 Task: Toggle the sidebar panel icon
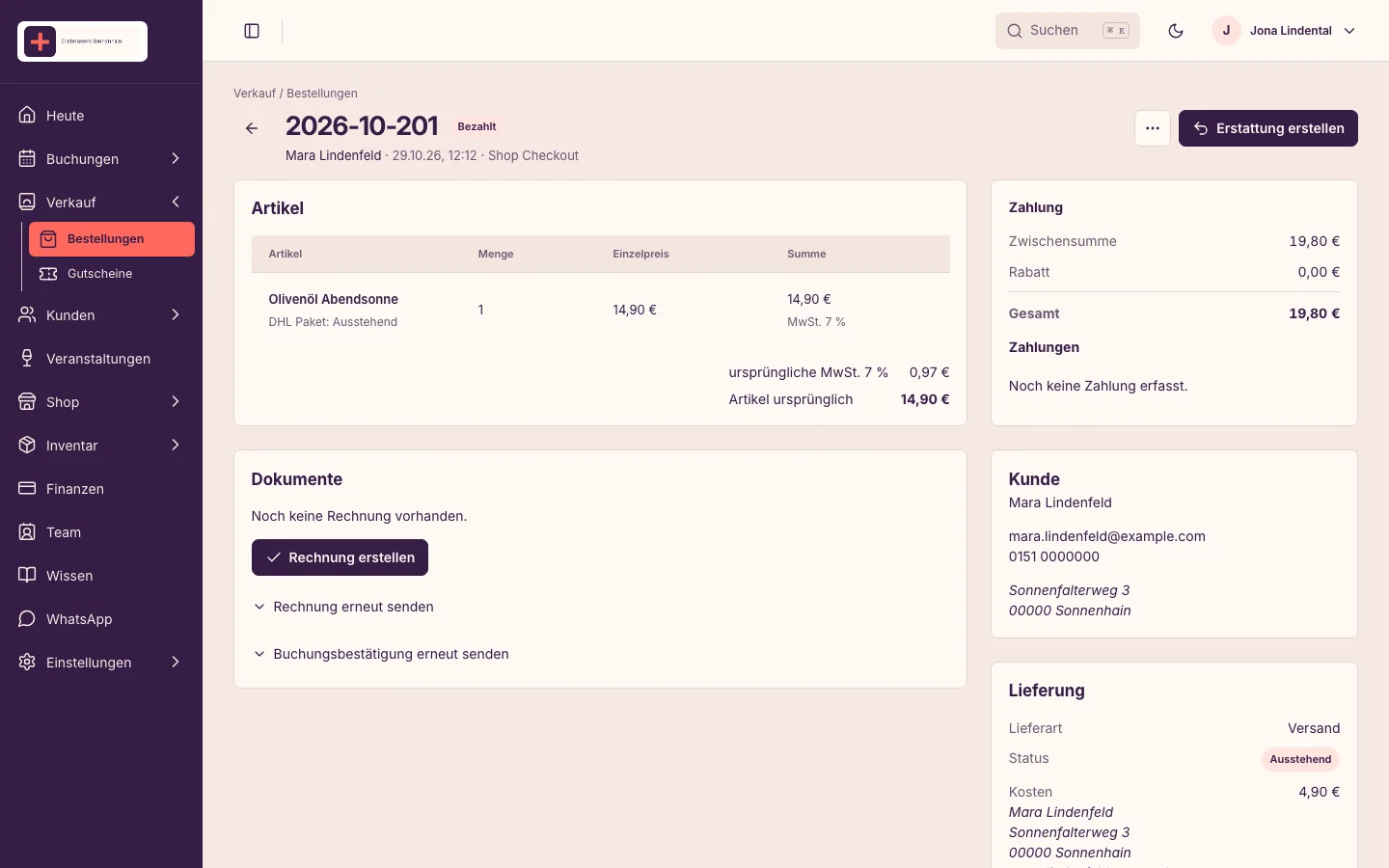pos(252,31)
